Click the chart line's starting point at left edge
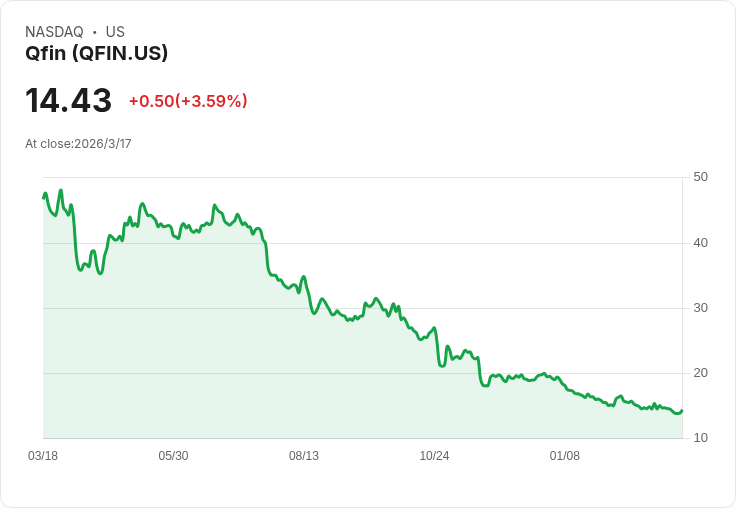This screenshot has height=508, width=736. pos(43,197)
